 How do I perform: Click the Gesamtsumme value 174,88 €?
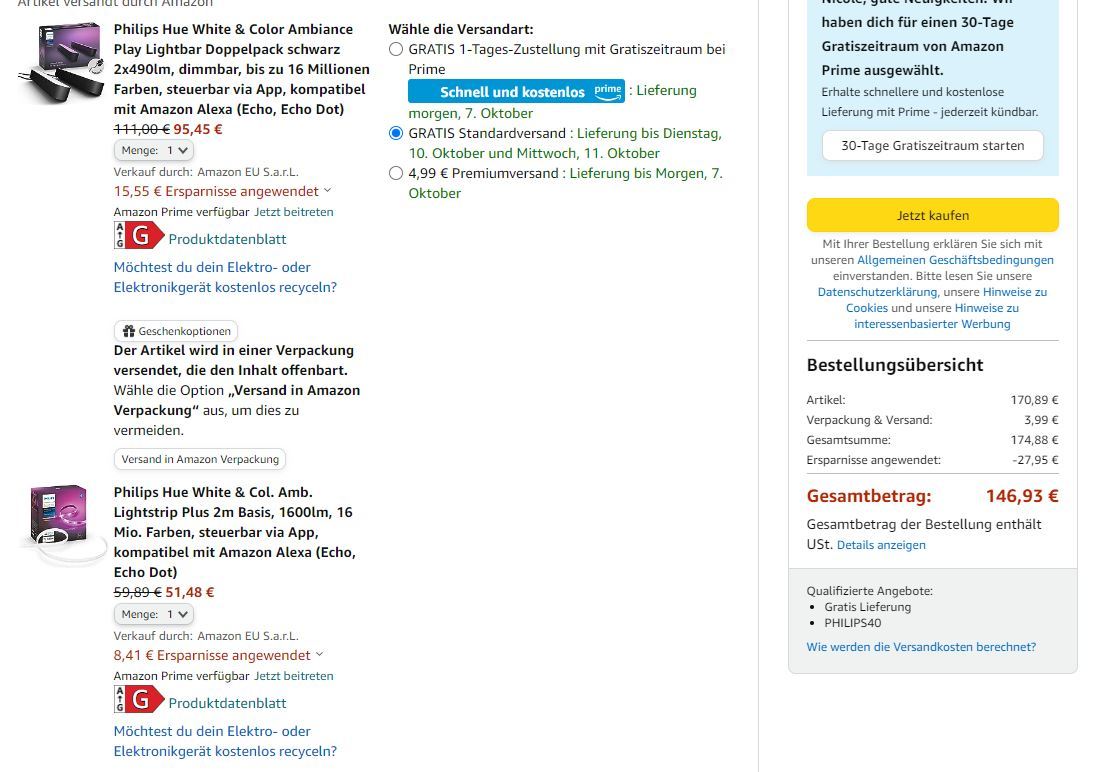point(1034,440)
